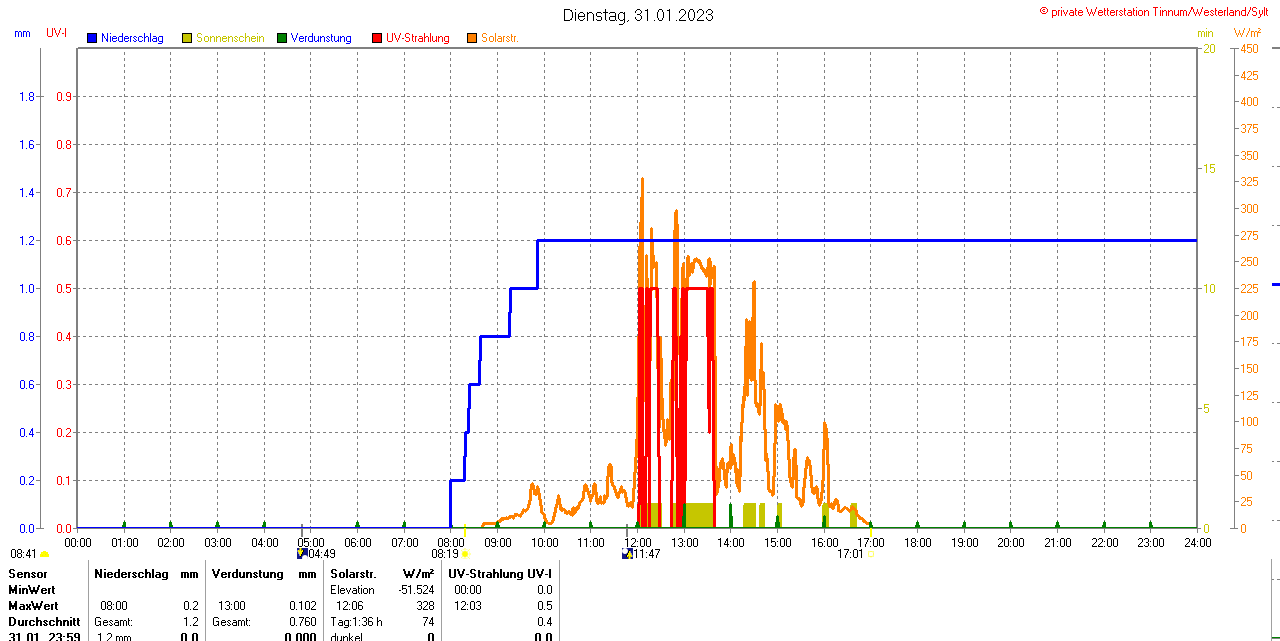The width and height of the screenshot is (1280, 641).
Task: Click the moon phase icon at 04:49
Action: (x=302, y=553)
